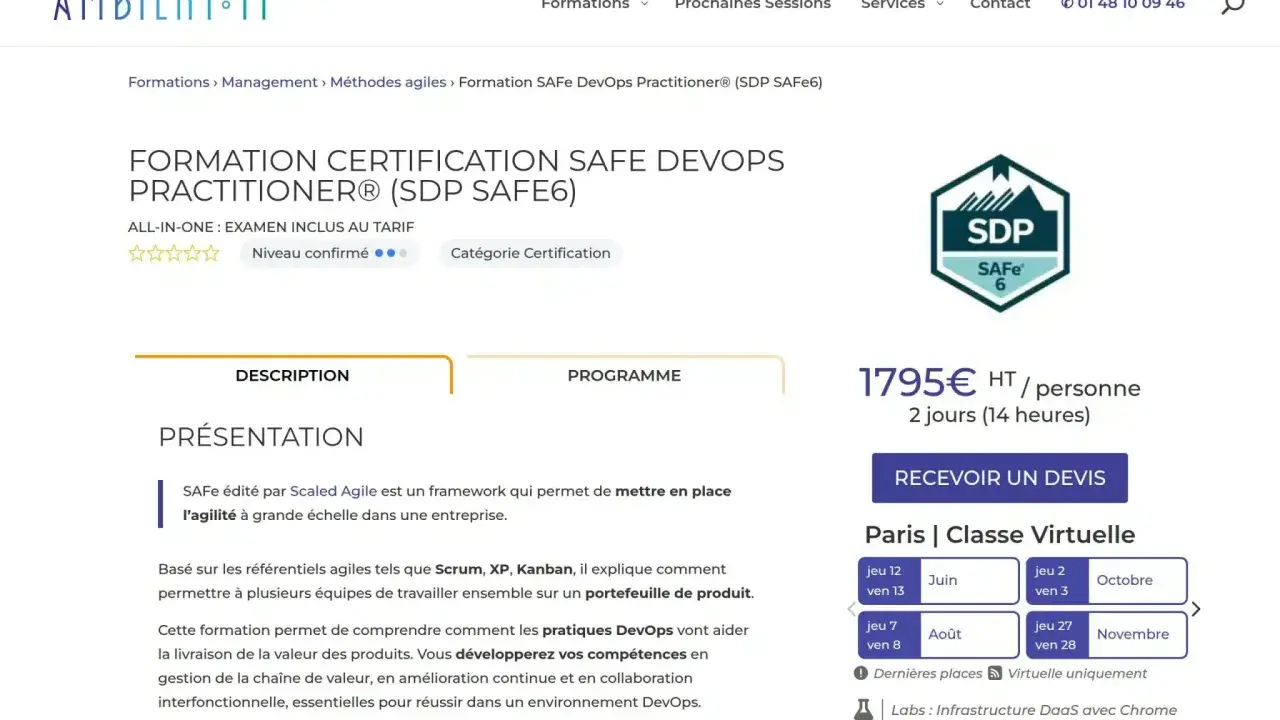Click the PRÉSENTATION heading

tap(261, 437)
